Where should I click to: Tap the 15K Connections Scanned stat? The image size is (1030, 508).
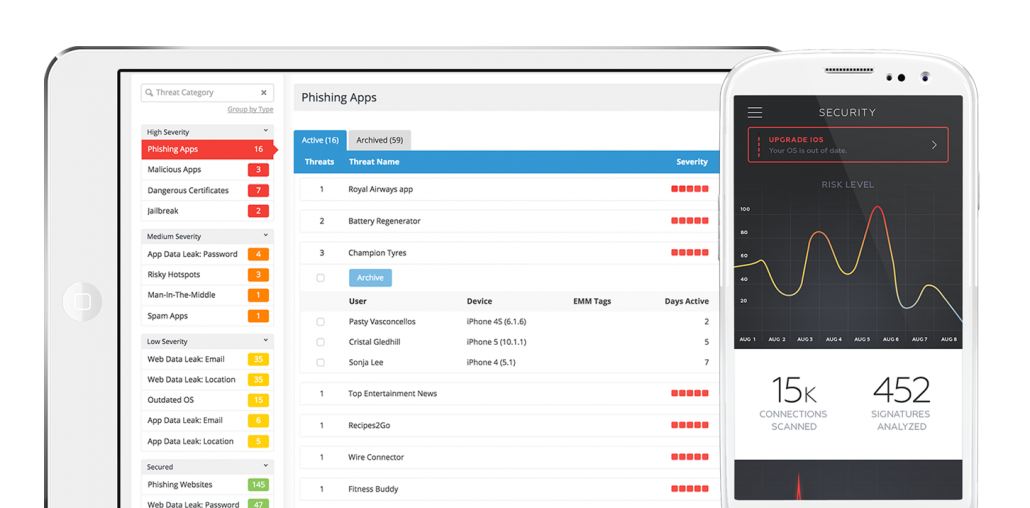coord(793,403)
